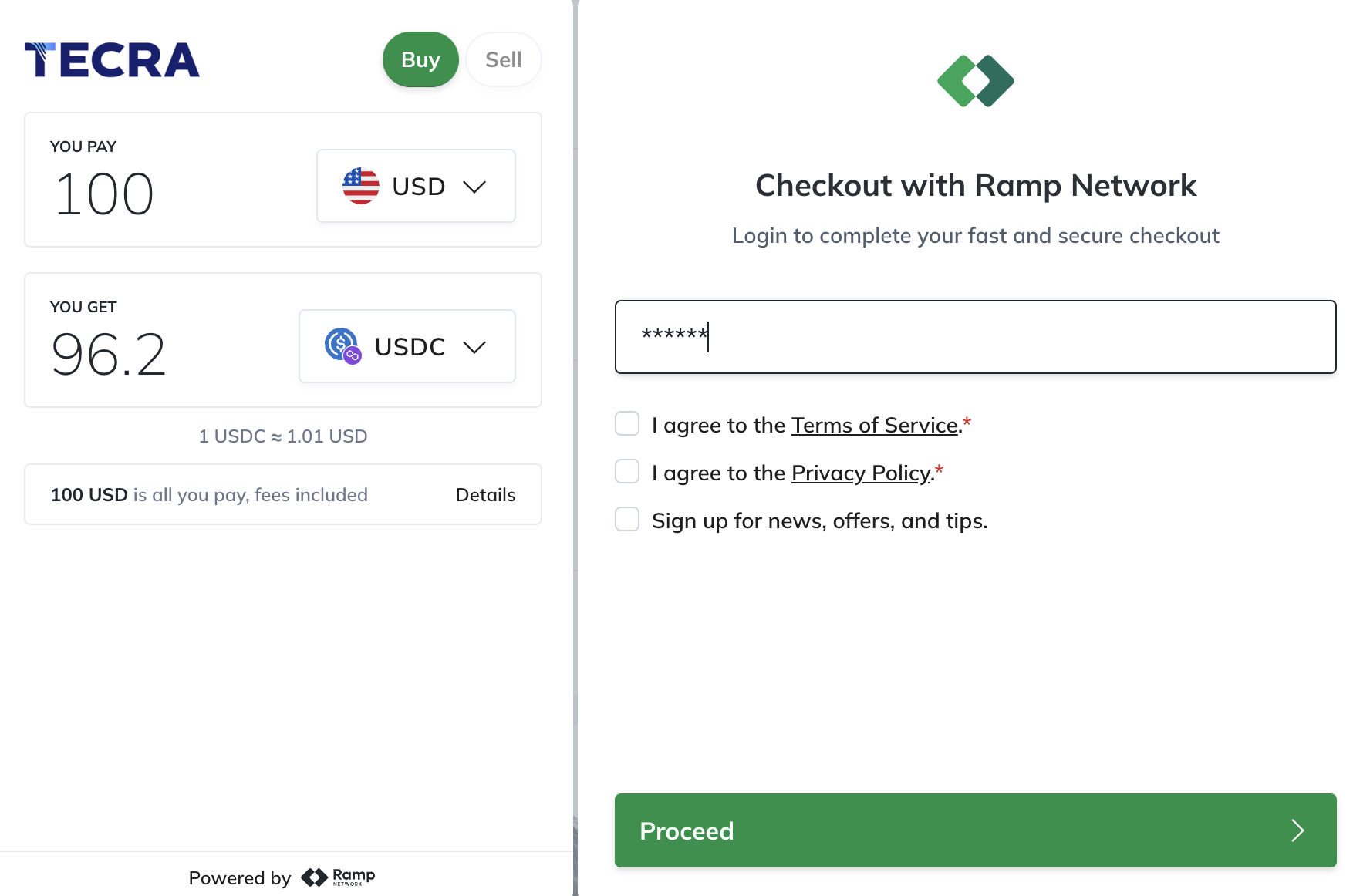Click the US flag icon
The image size is (1370, 896).
point(361,186)
